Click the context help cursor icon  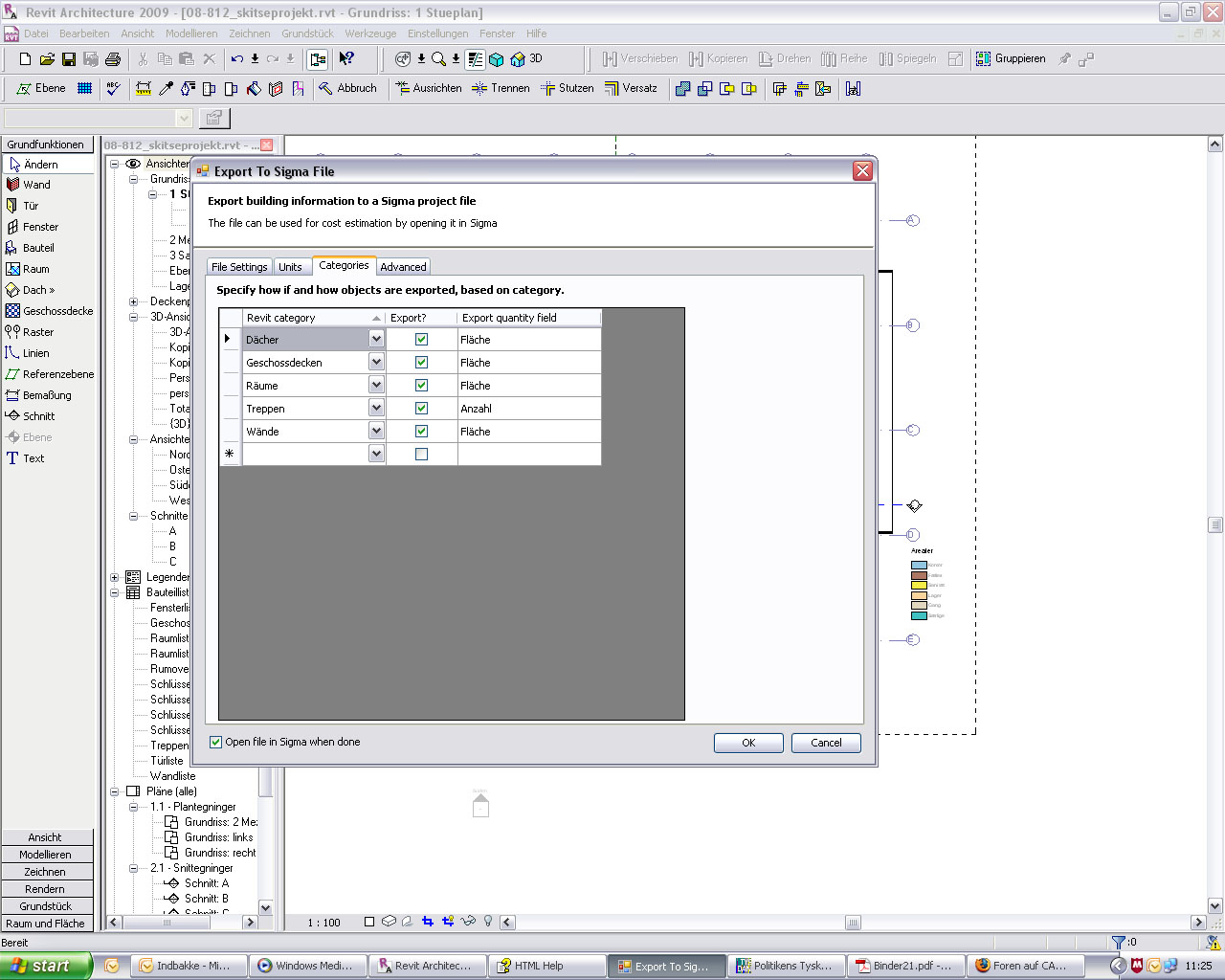[346, 59]
